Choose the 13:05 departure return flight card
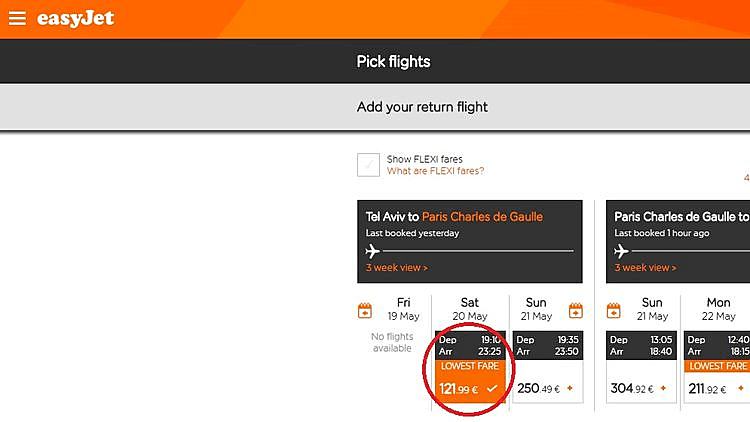Image resolution: width=750 pixels, height=422 pixels. tap(641, 345)
